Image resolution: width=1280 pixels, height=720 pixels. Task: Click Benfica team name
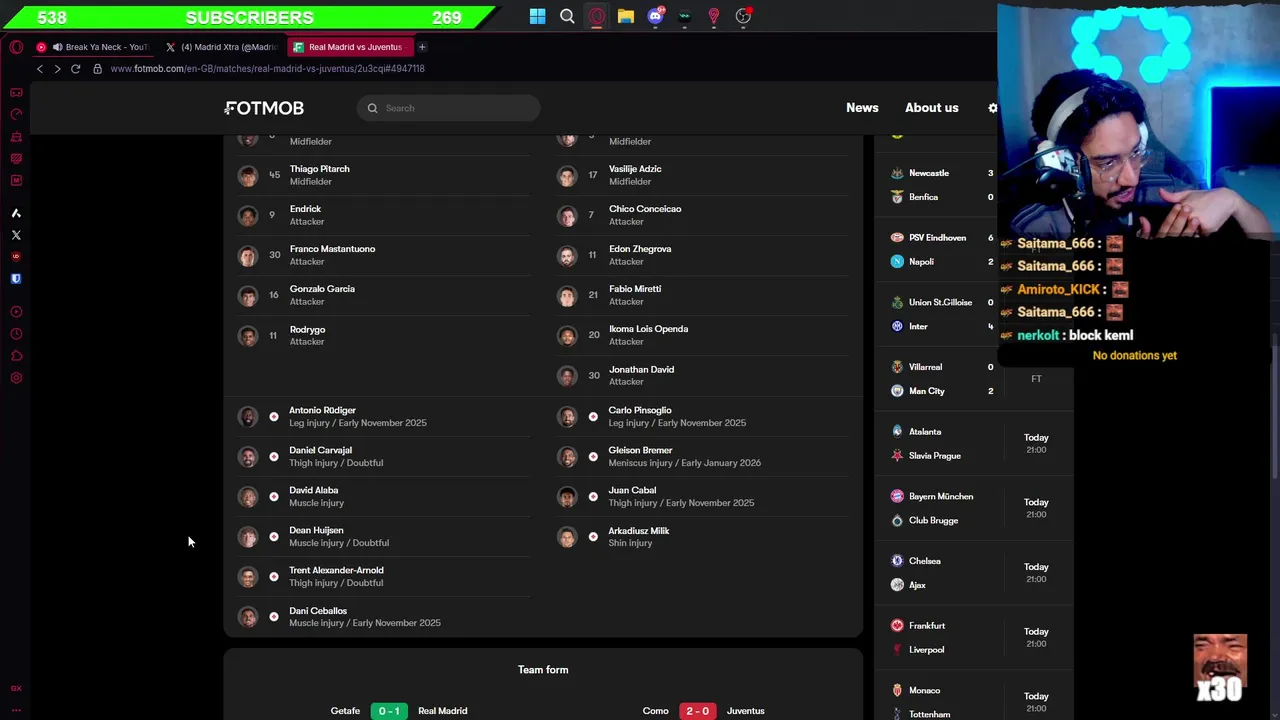pos(923,197)
